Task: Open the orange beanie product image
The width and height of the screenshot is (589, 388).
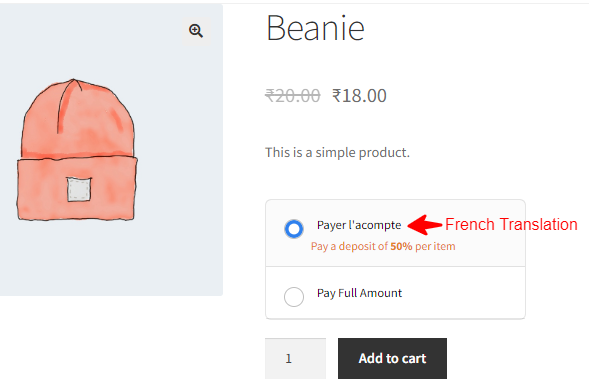Action: [77, 149]
